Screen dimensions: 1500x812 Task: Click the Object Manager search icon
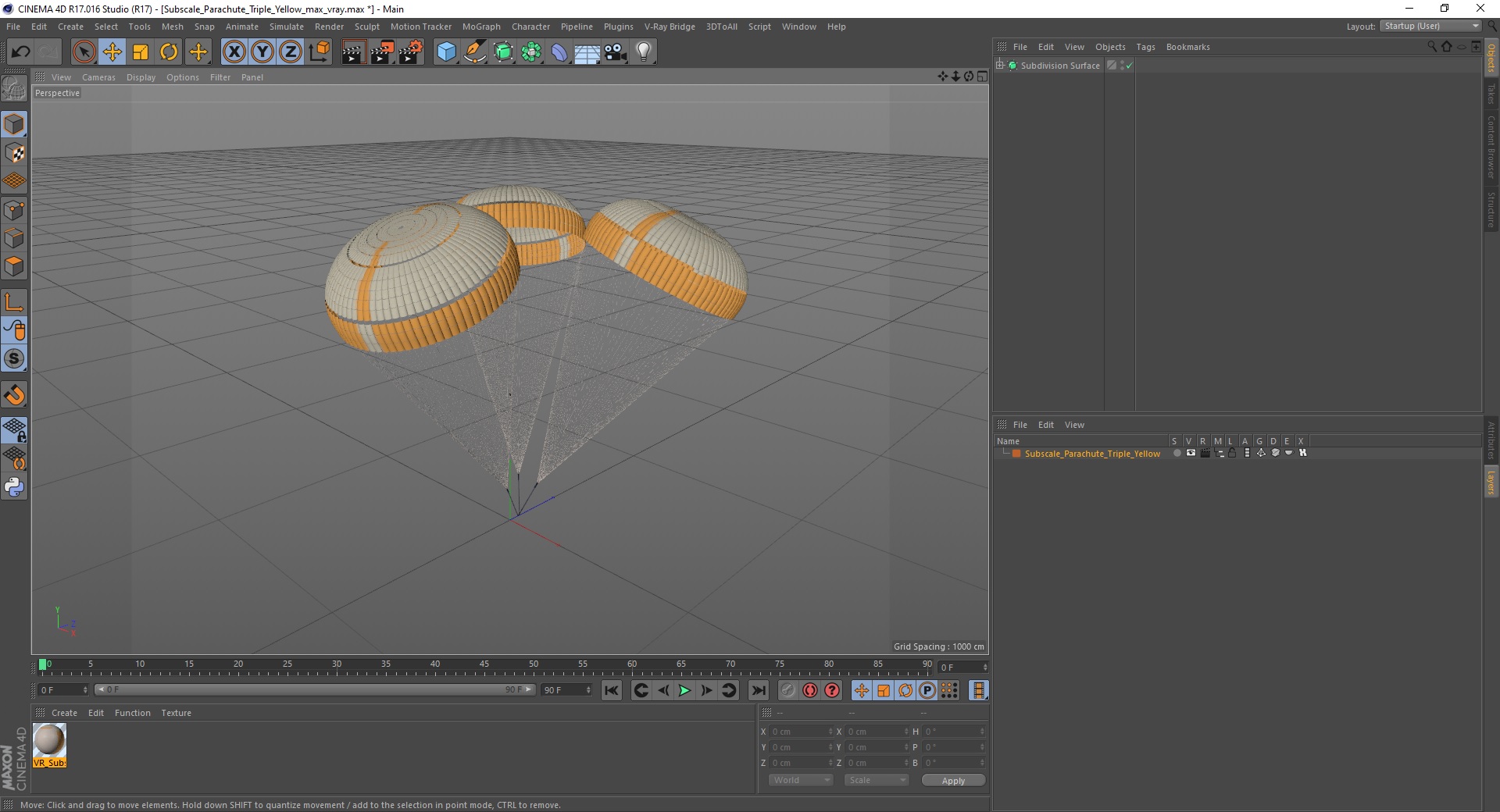[x=1432, y=47]
